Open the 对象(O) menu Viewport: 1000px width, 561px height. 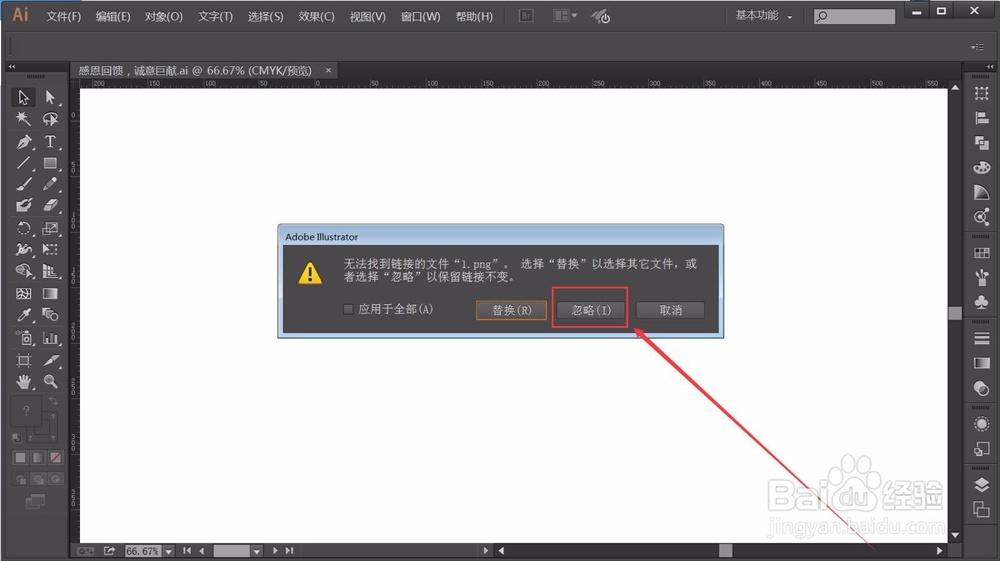163,16
